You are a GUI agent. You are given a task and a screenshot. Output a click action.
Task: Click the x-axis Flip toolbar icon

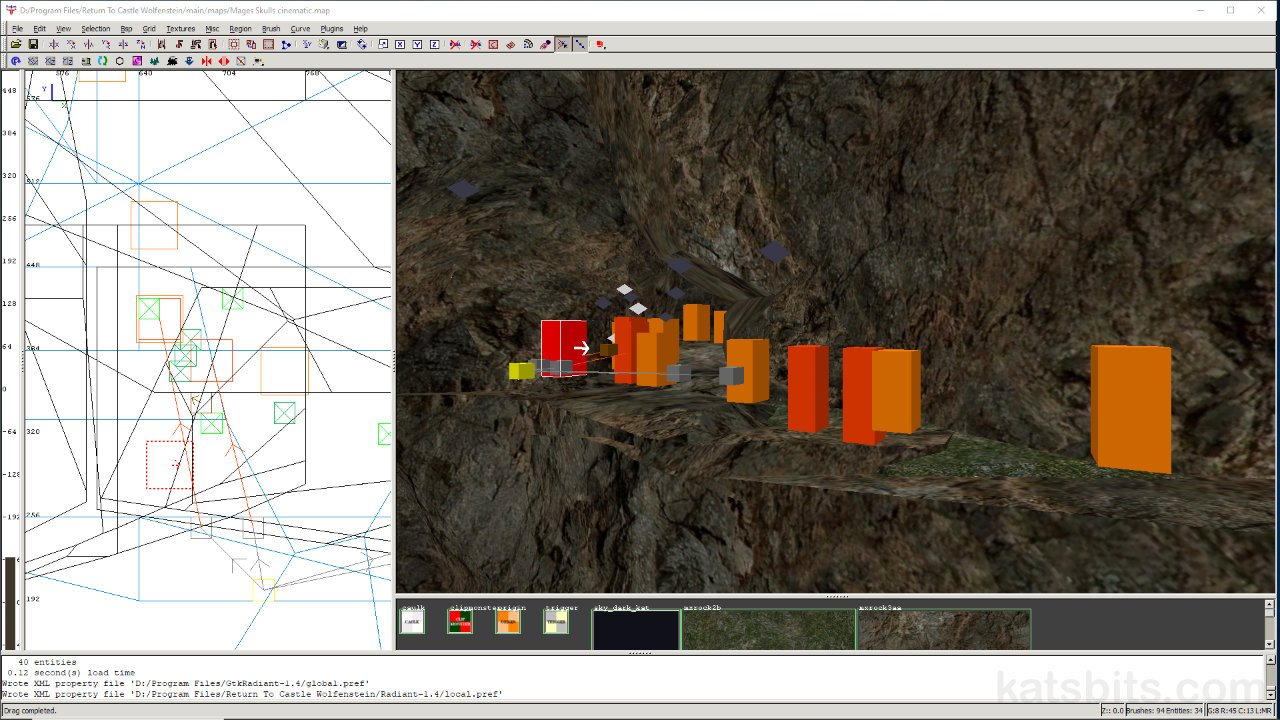(x=54, y=44)
